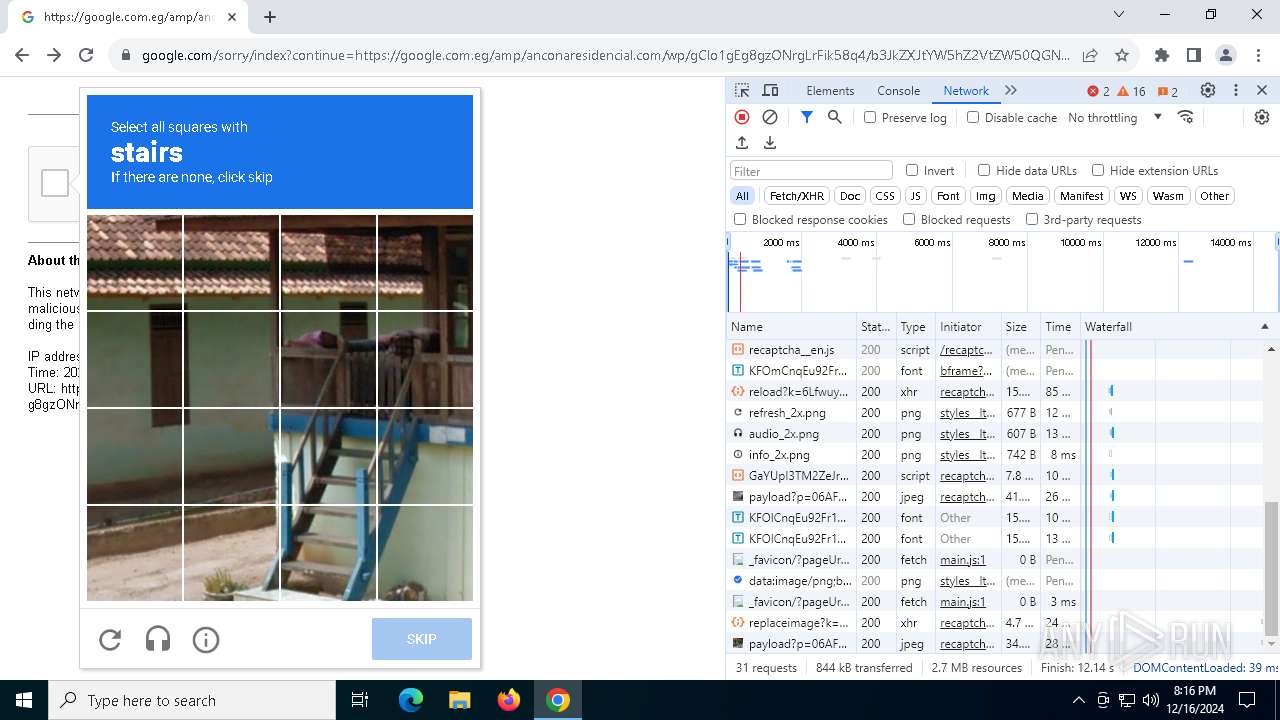The width and height of the screenshot is (1280, 720).
Task: Tick the I'm not a robot checkbox
Action: click(x=55, y=183)
